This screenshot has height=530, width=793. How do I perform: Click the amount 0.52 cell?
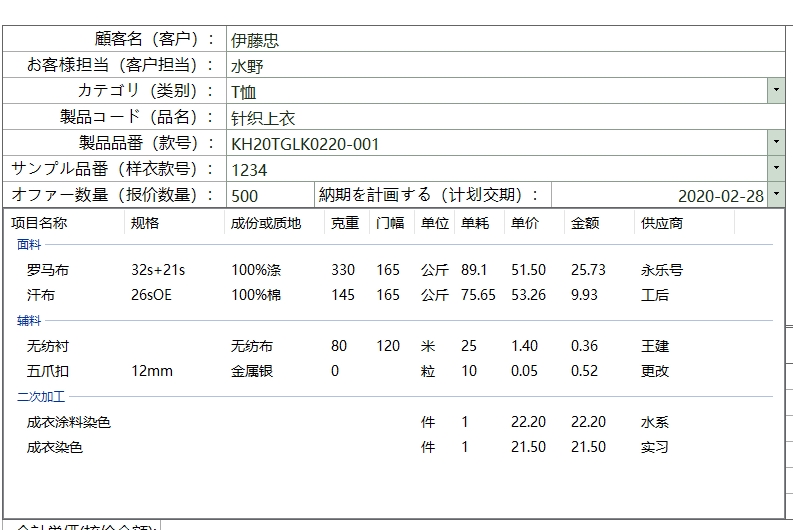point(584,371)
